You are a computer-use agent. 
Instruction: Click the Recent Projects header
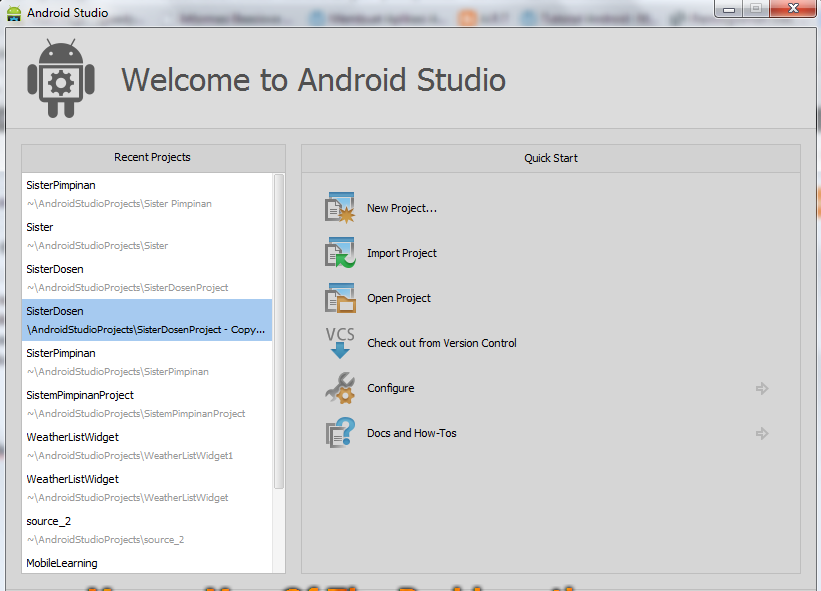(x=152, y=158)
